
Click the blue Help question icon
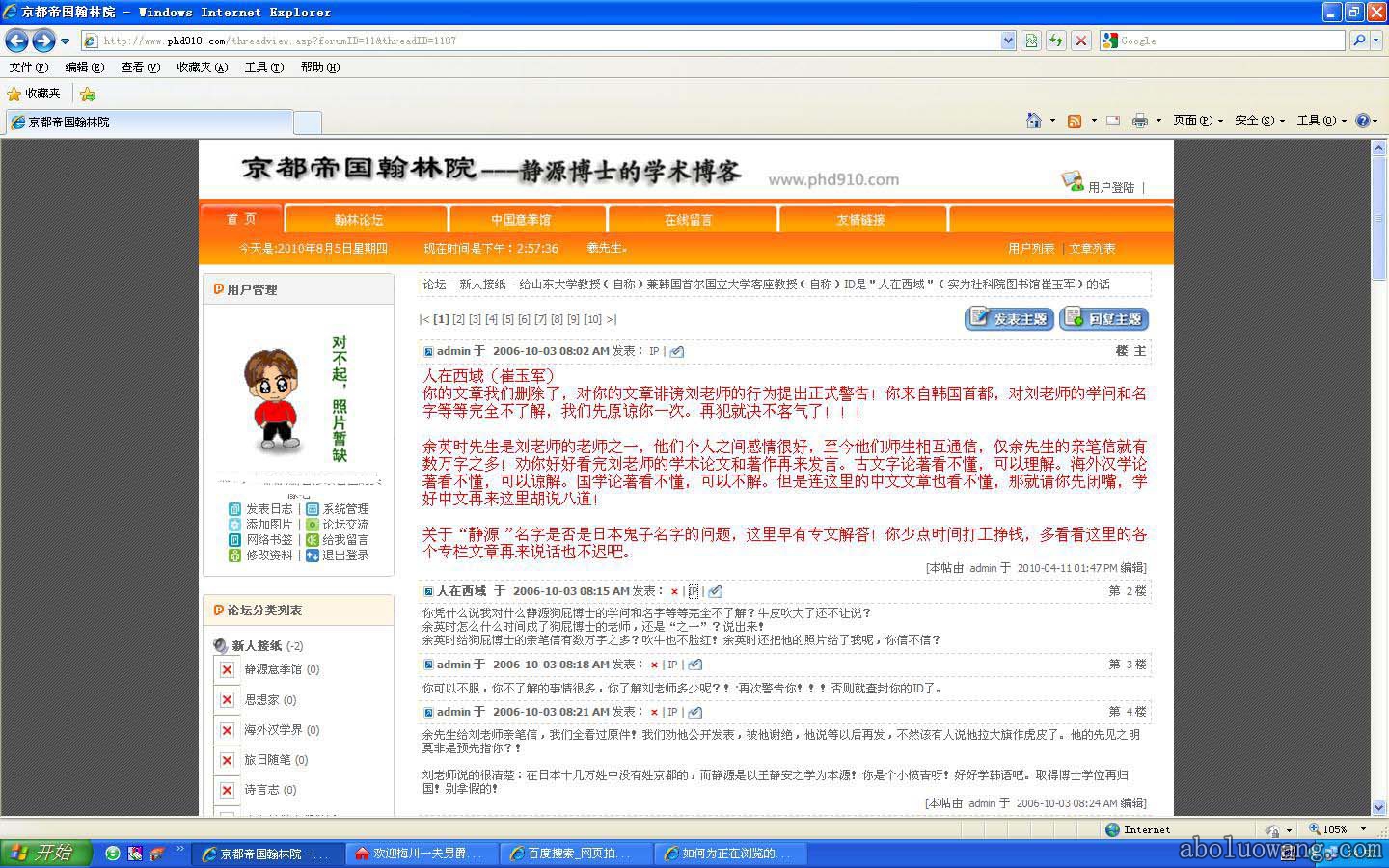point(1362,121)
